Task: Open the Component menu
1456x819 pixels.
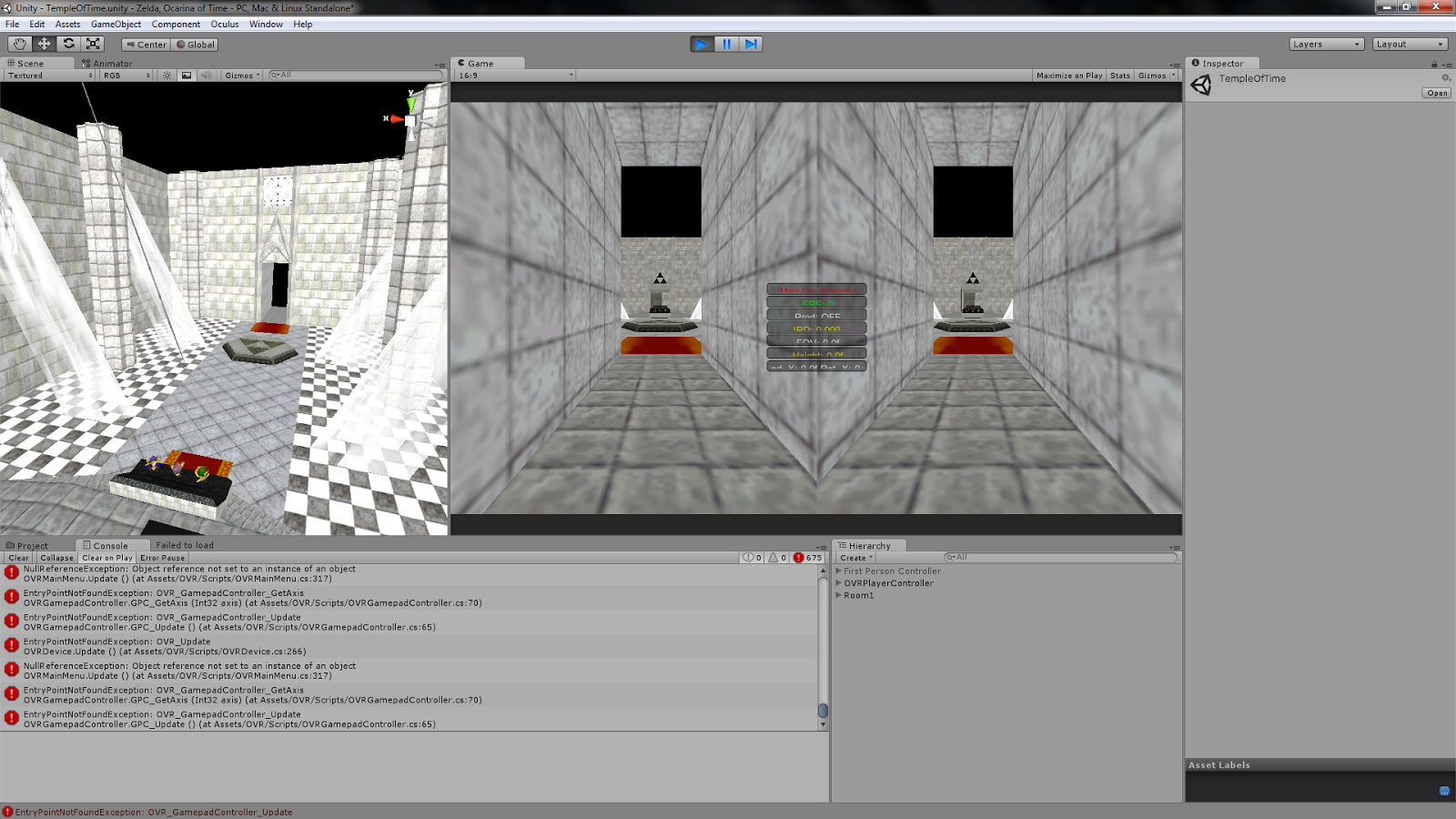Action: coord(176,25)
